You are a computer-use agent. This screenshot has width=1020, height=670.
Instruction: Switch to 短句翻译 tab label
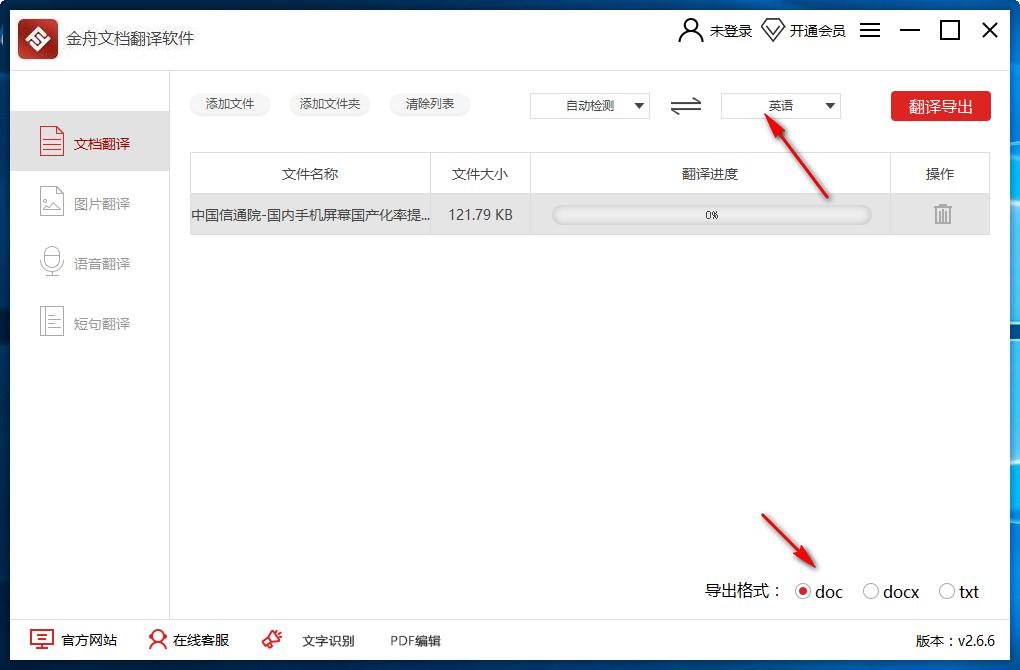click(101, 323)
